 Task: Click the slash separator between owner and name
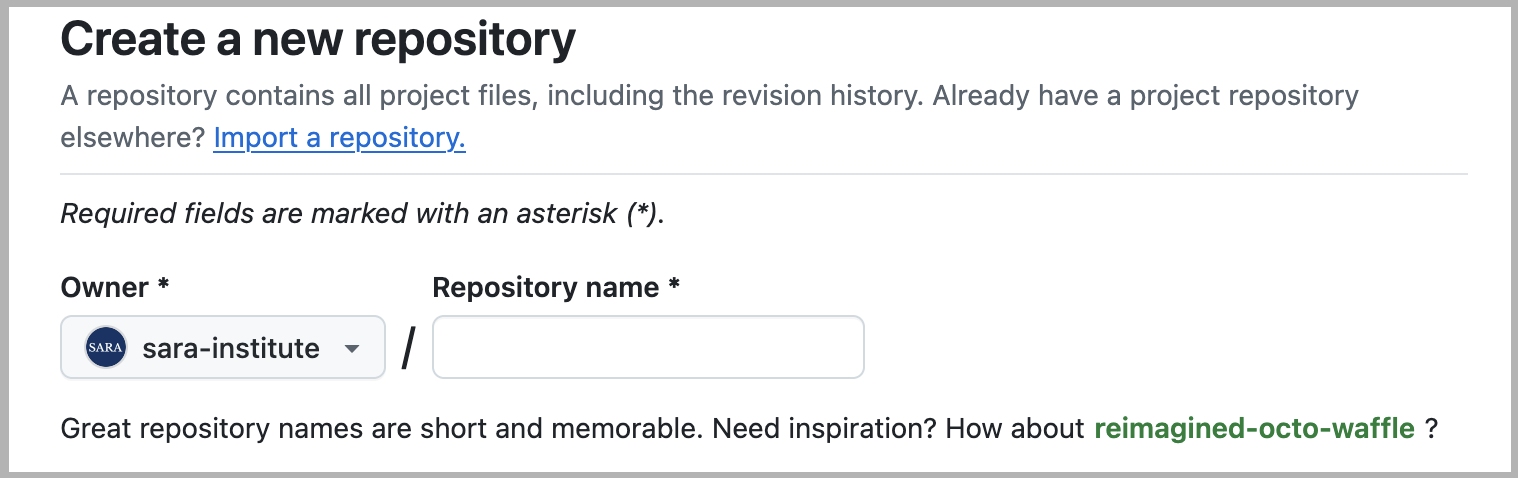pos(408,349)
